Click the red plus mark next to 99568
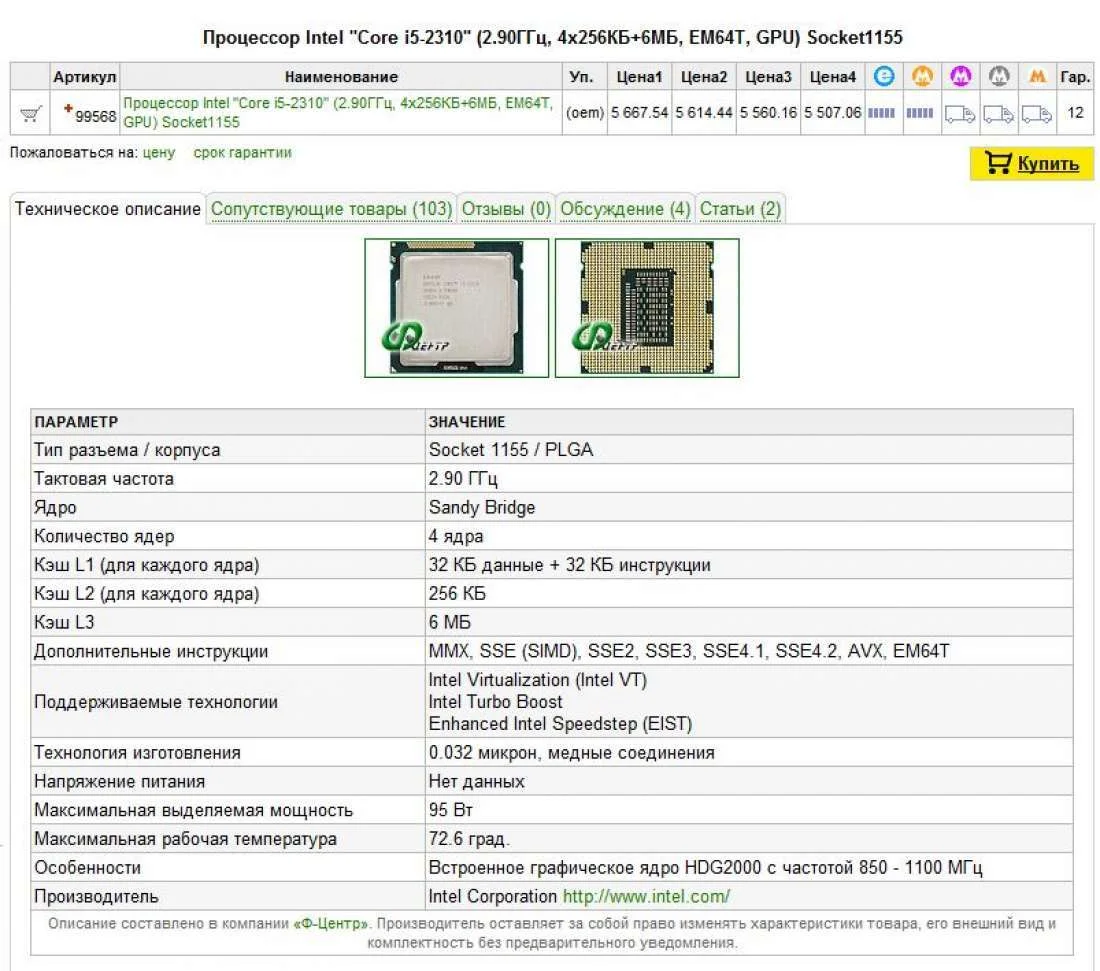The image size is (1100, 971). click(x=68, y=108)
